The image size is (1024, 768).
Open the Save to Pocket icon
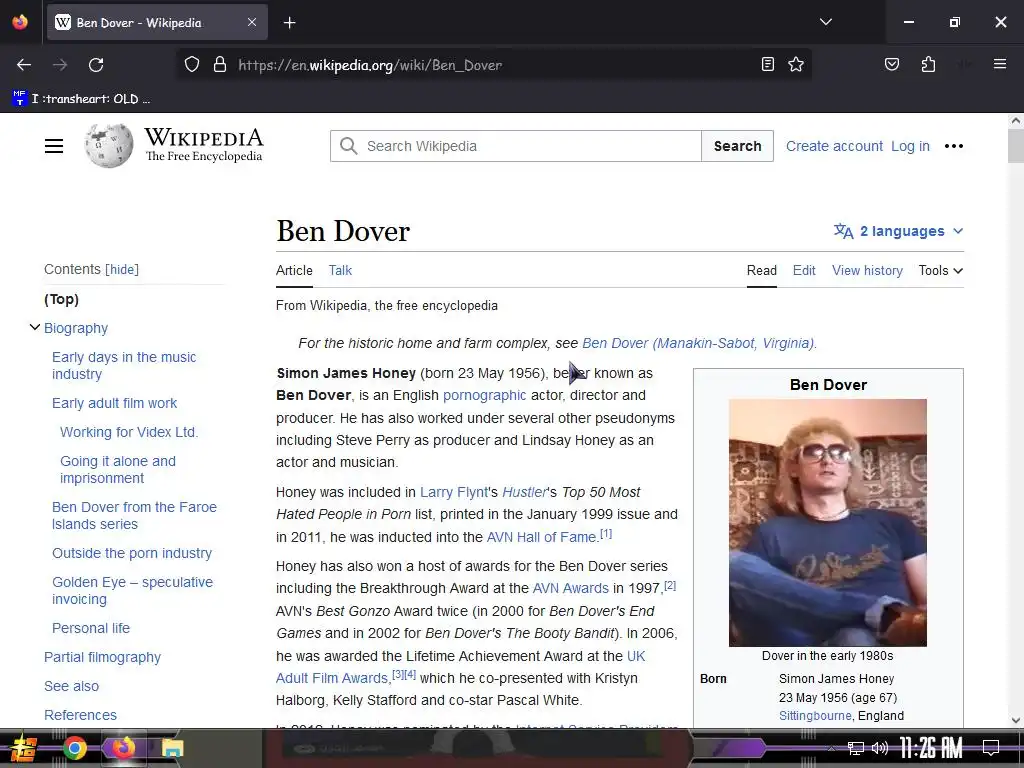(891, 64)
